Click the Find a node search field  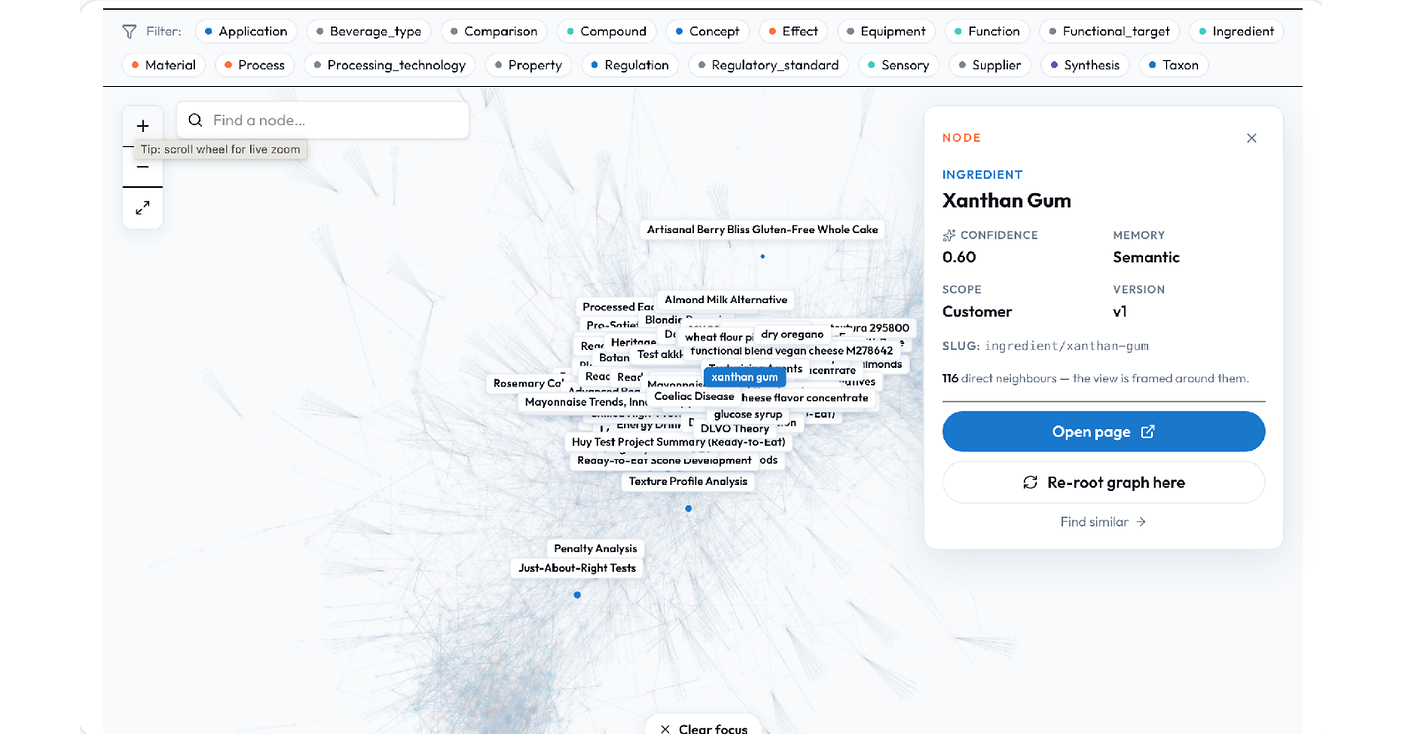tap(323, 120)
